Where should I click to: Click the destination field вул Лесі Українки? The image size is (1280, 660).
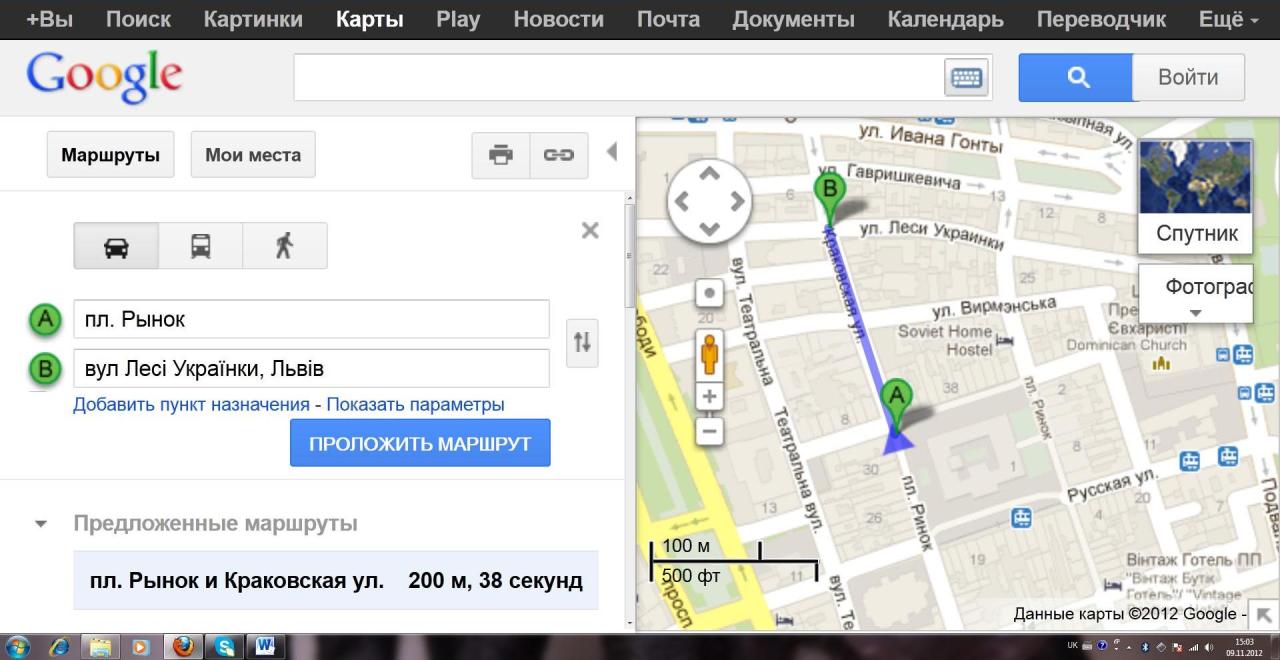pyautogui.click(x=311, y=368)
